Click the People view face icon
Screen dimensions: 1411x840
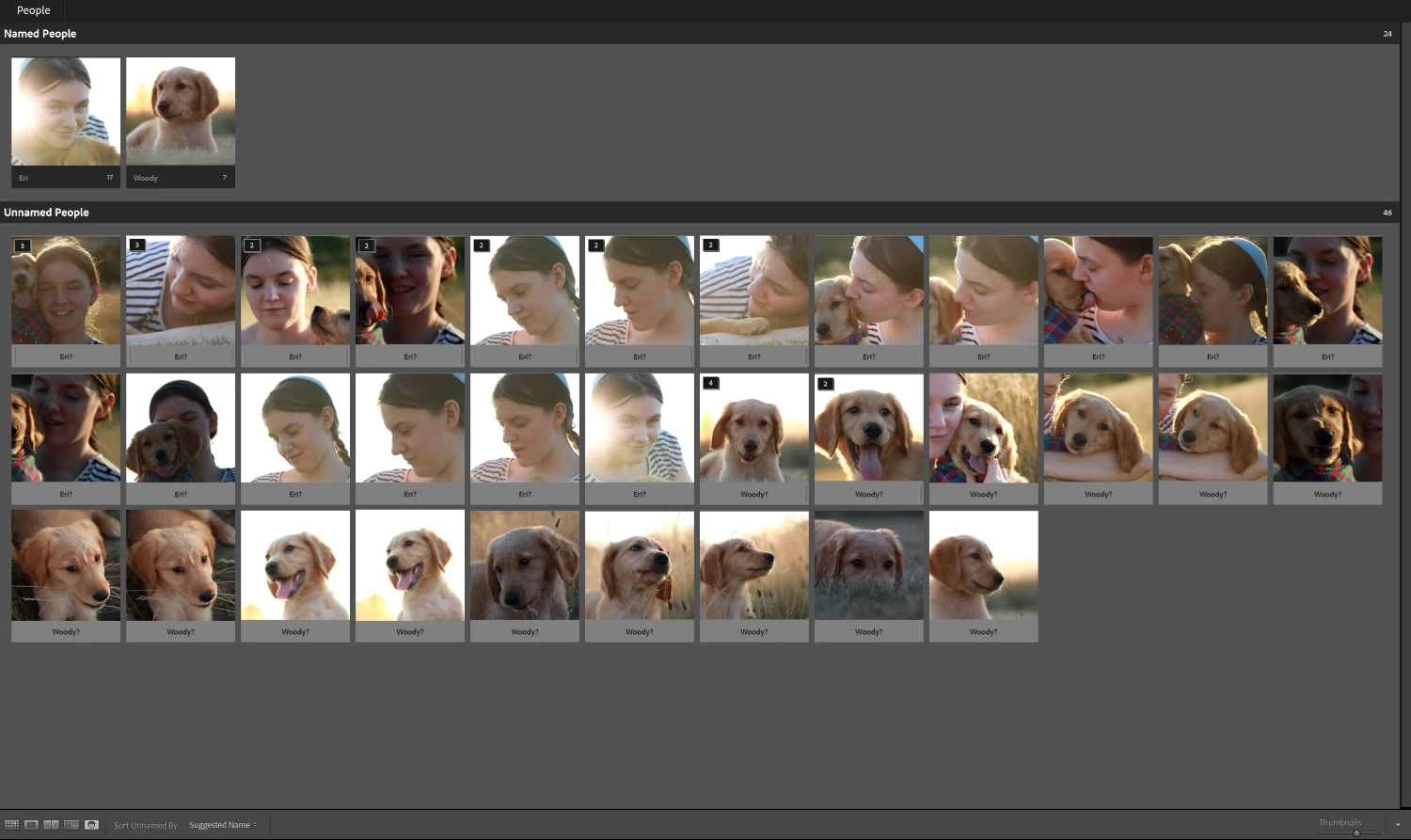coord(91,825)
